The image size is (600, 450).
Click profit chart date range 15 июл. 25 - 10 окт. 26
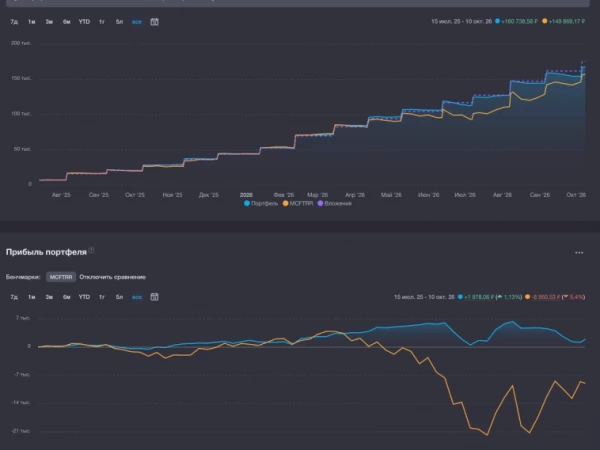[x=424, y=297]
